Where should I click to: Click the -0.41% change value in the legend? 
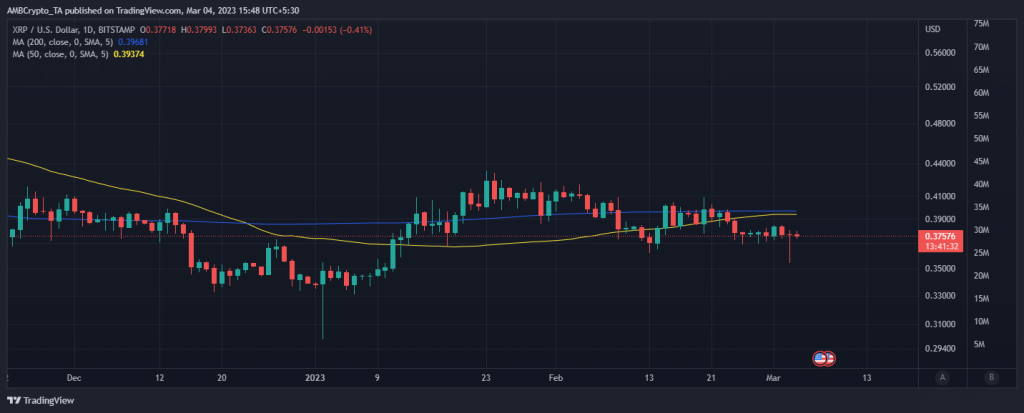coord(355,30)
